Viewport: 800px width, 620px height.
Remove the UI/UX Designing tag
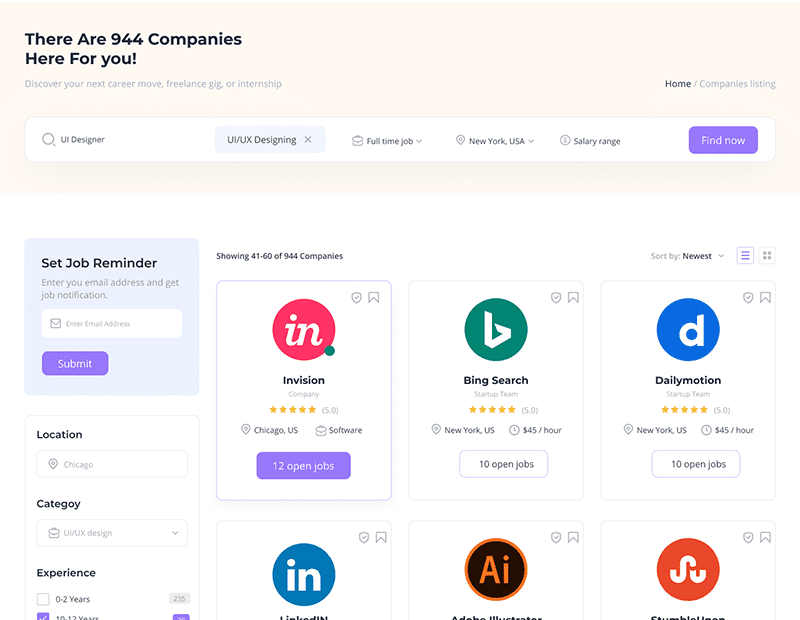[x=308, y=140]
